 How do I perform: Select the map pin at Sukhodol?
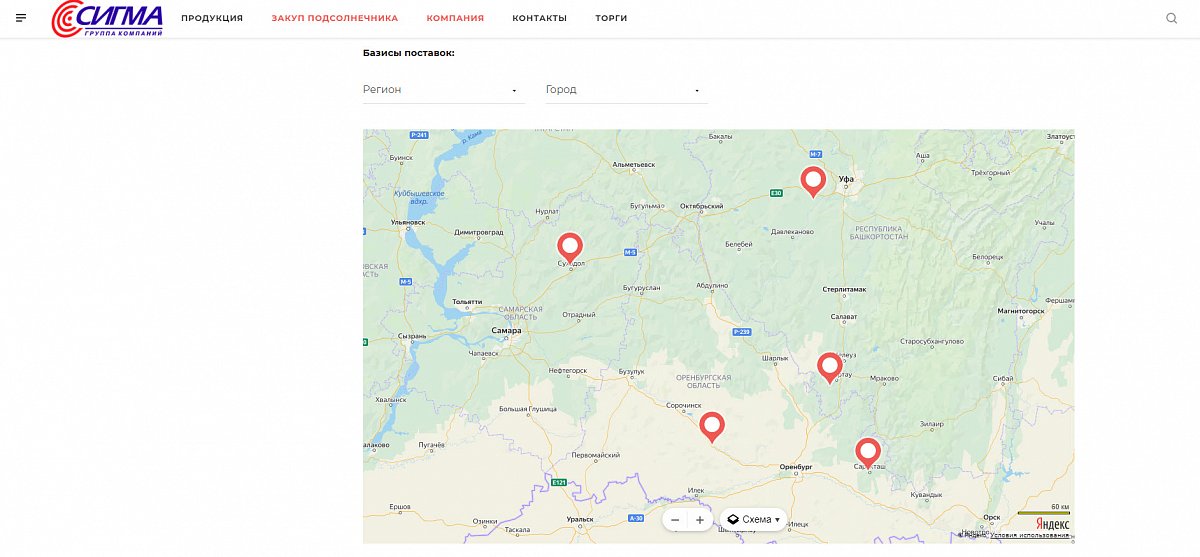click(x=570, y=246)
